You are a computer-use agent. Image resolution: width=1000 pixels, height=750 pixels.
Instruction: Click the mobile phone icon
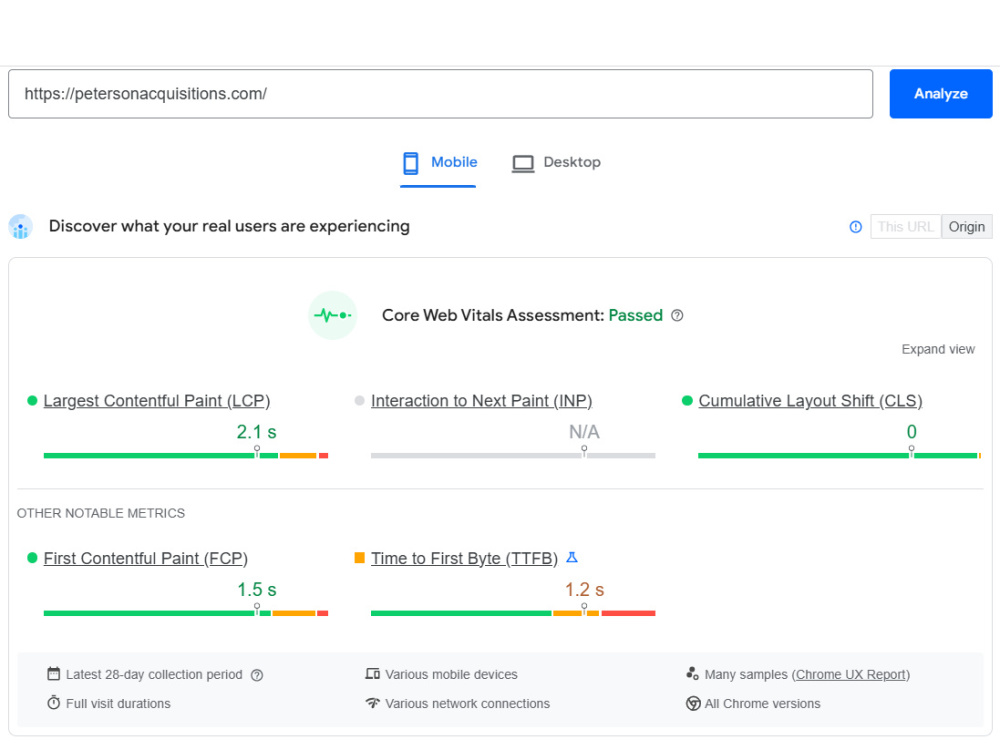[x=411, y=163]
